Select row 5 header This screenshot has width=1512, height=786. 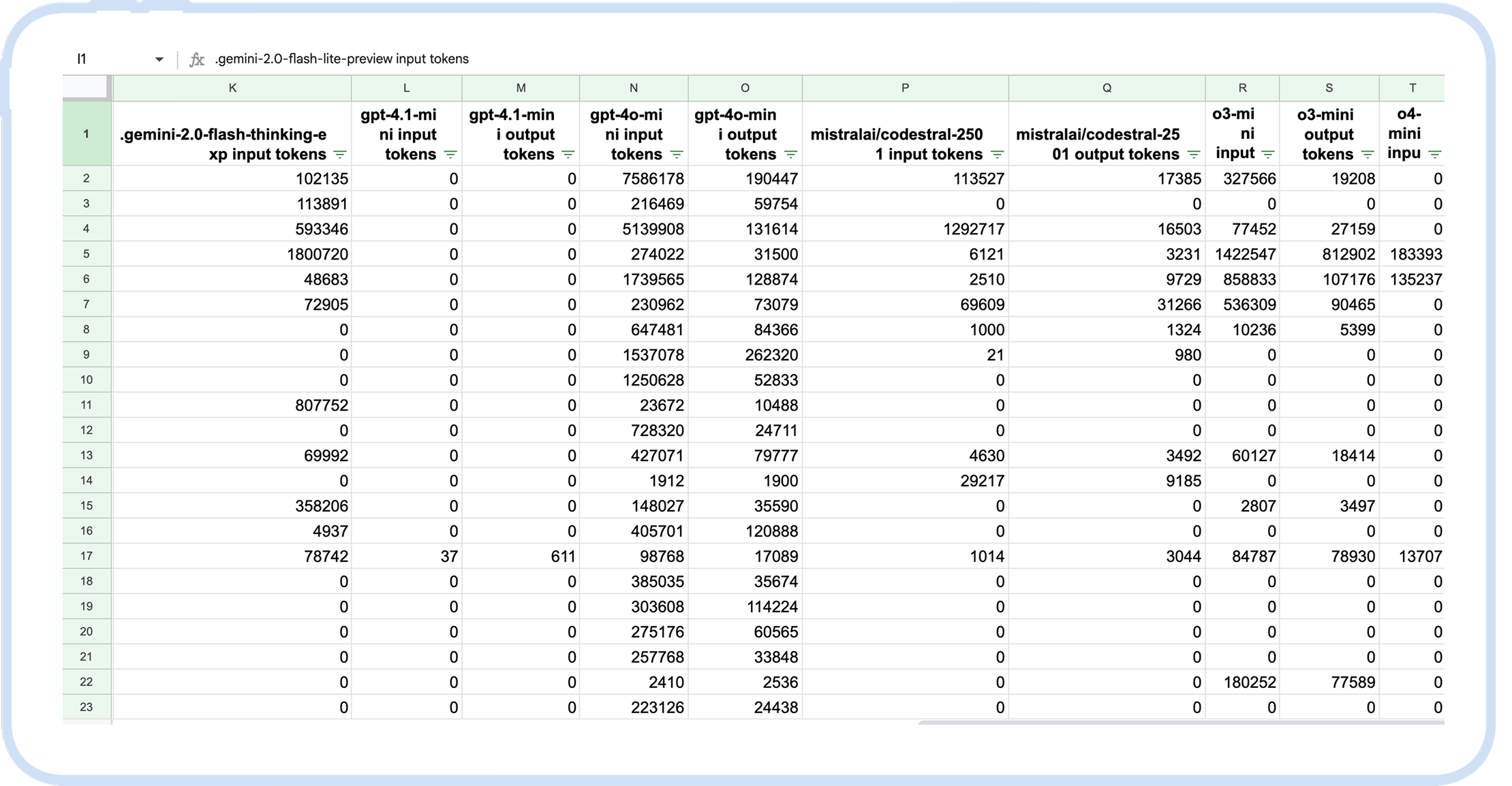[87, 254]
